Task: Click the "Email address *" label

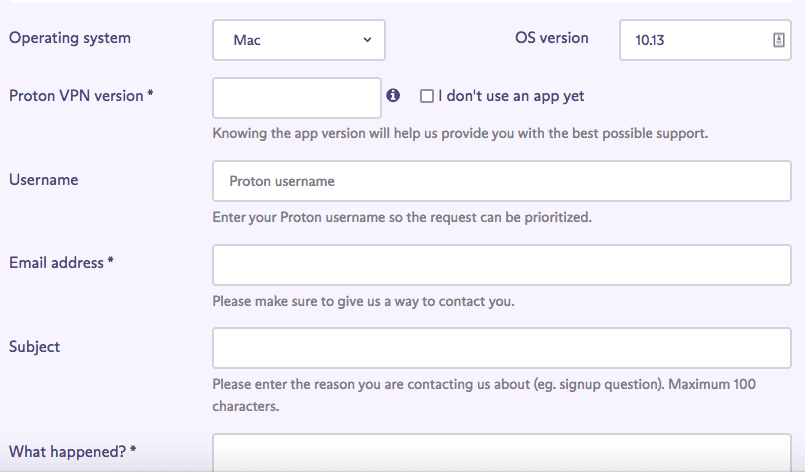Action: click(61, 263)
